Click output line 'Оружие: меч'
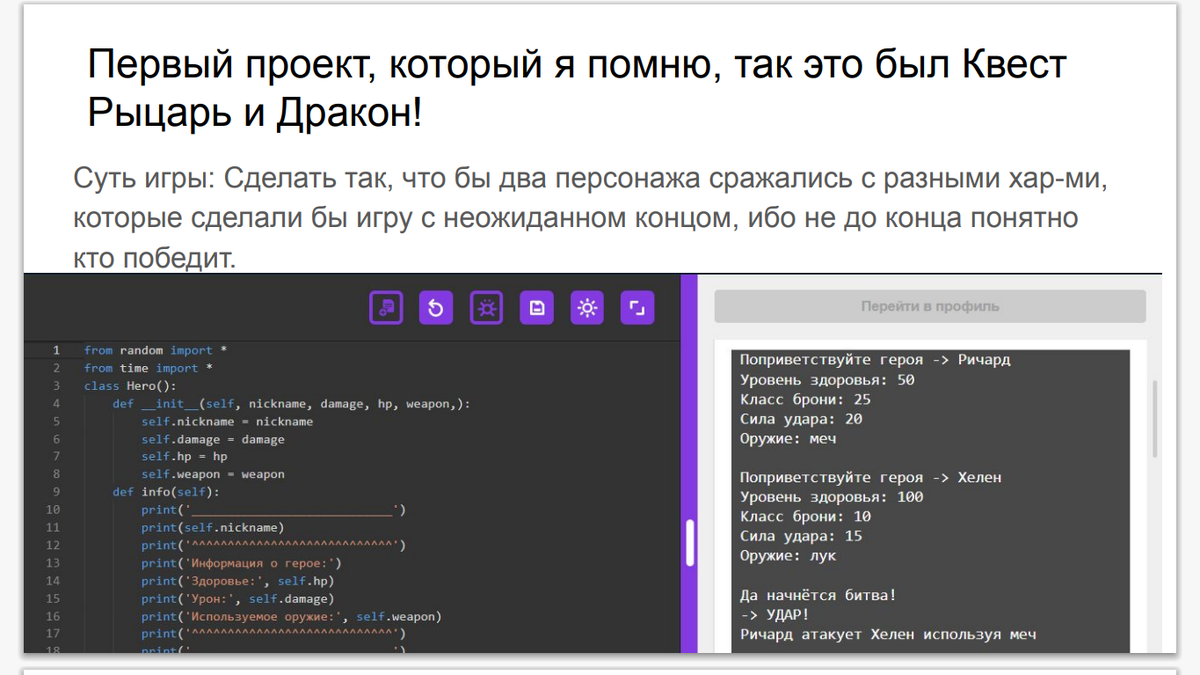The width and height of the screenshot is (1200, 675). tap(788, 438)
